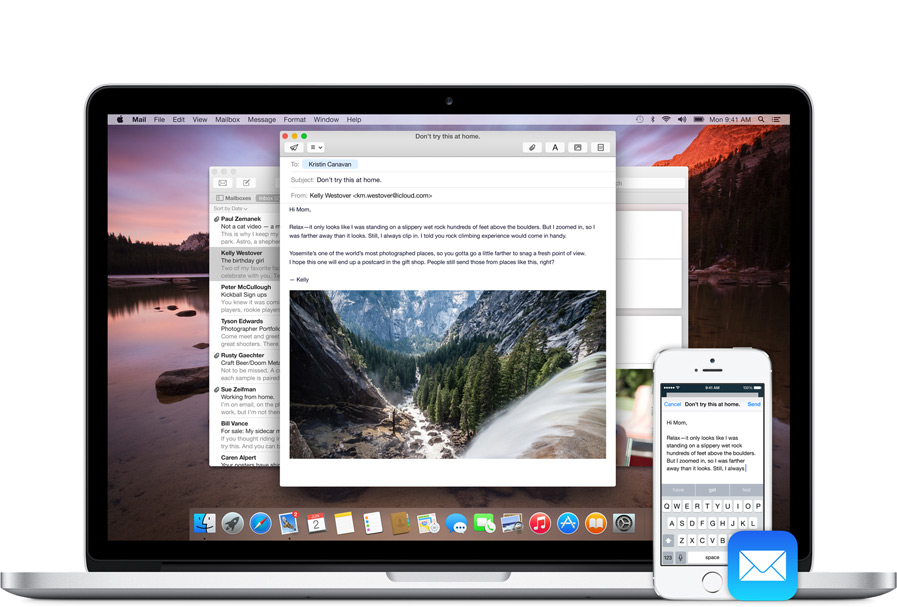Click the Time Machine icon in menu bar
The height and width of the screenshot is (607, 897).
pyautogui.click(x=640, y=120)
